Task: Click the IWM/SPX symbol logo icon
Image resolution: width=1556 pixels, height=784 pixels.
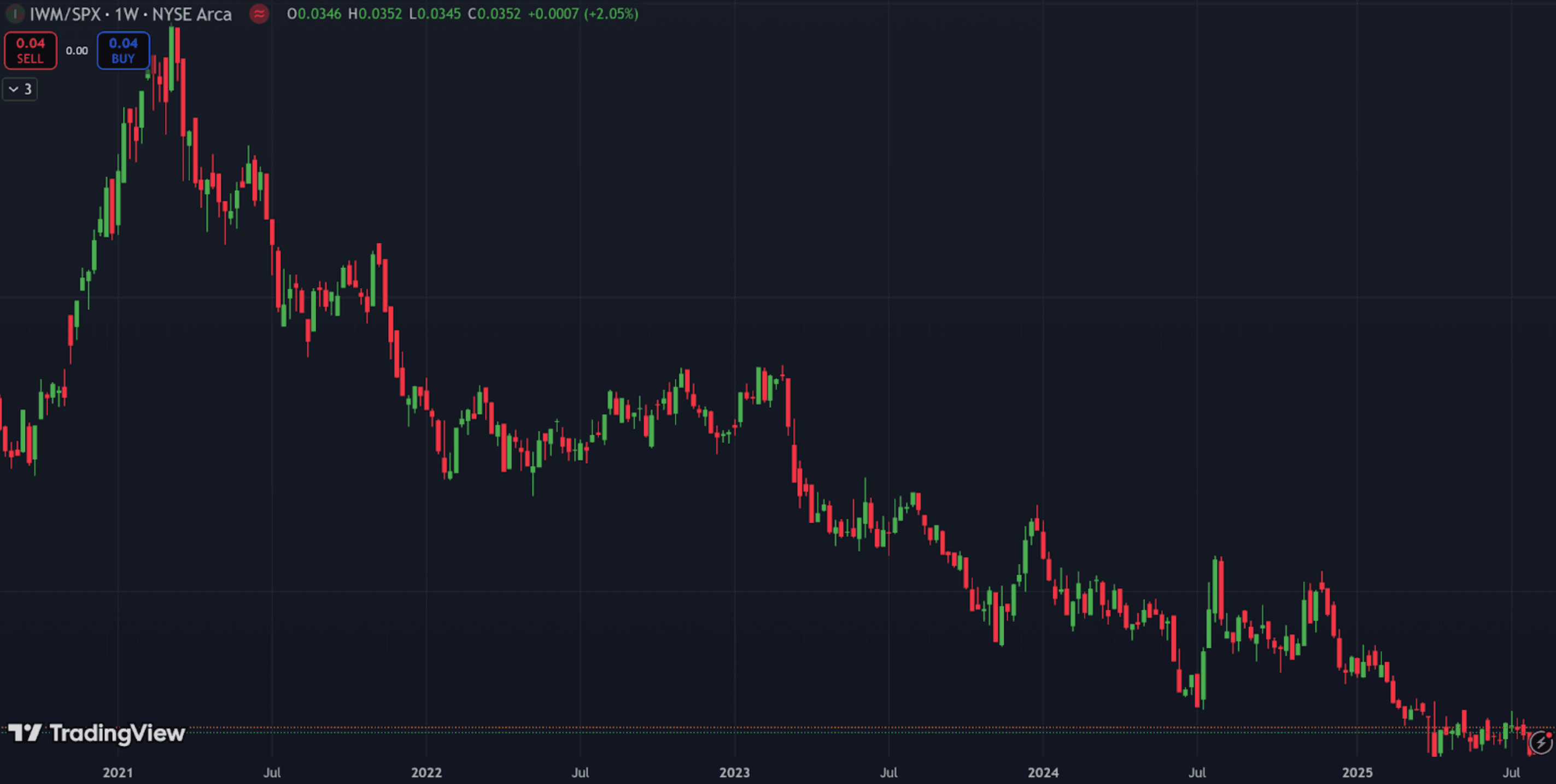Action: tap(15, 14)
